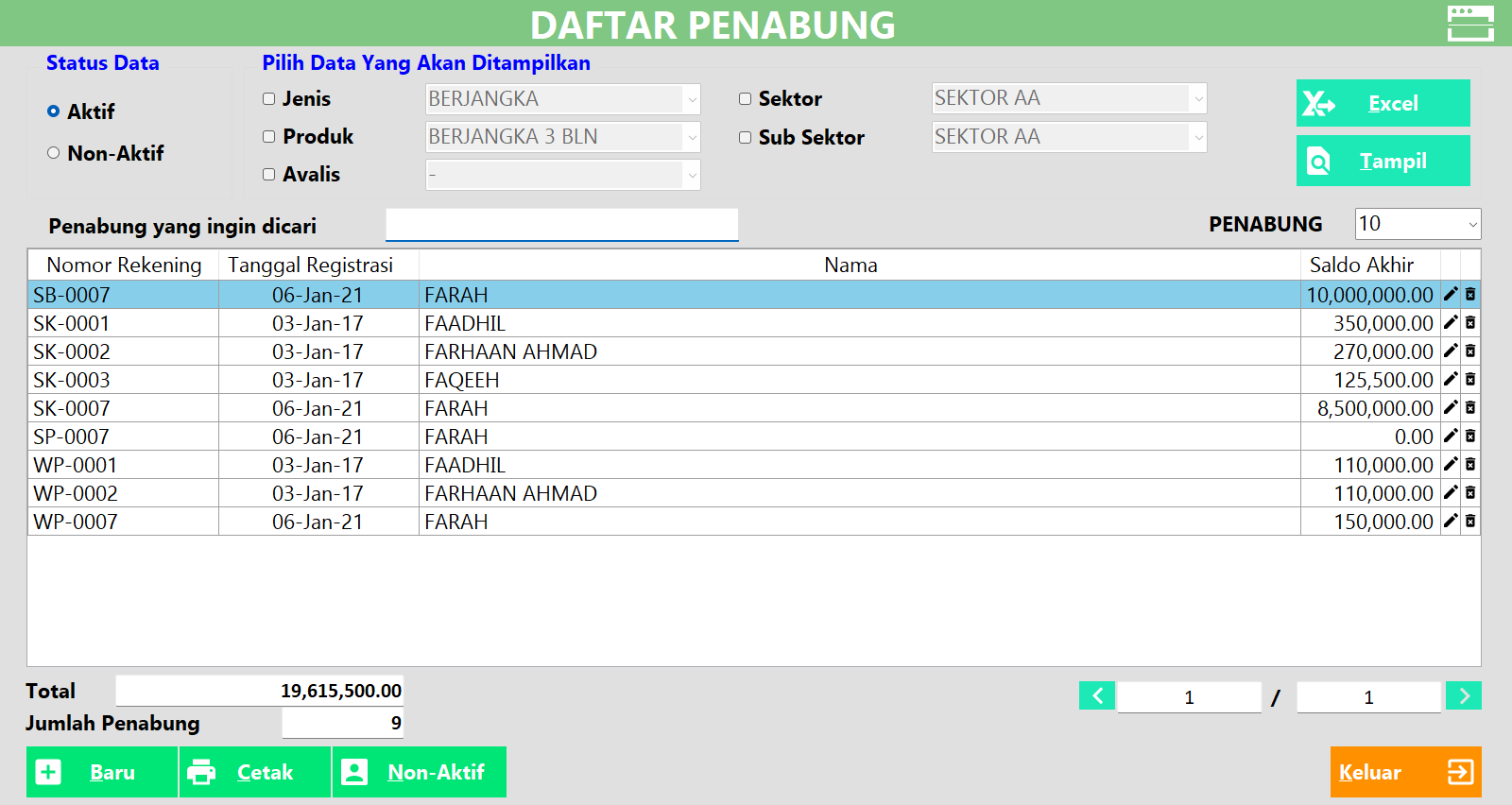Click the delete trash icon for SK-0001
This screenshot has height=805, width=1512.
tap(1470, 323)
